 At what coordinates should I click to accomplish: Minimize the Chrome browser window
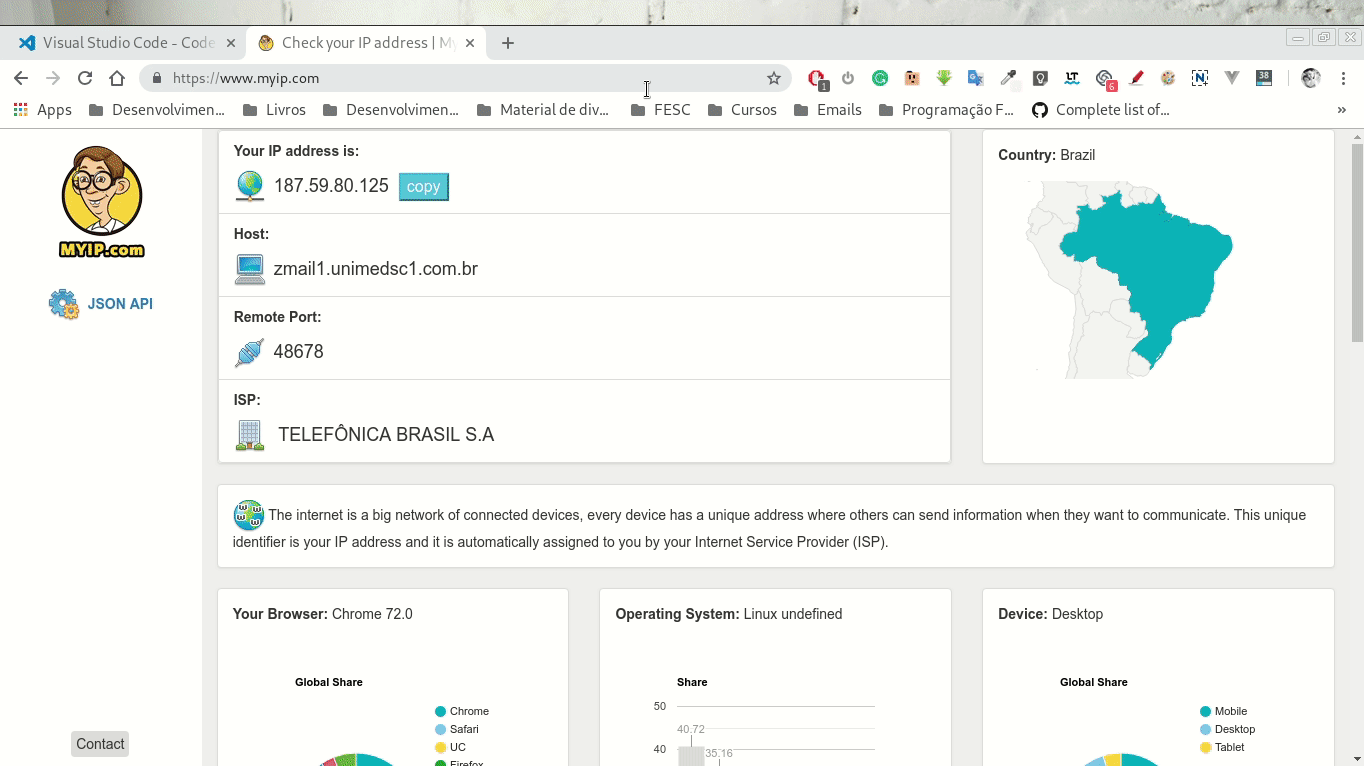1298,38
